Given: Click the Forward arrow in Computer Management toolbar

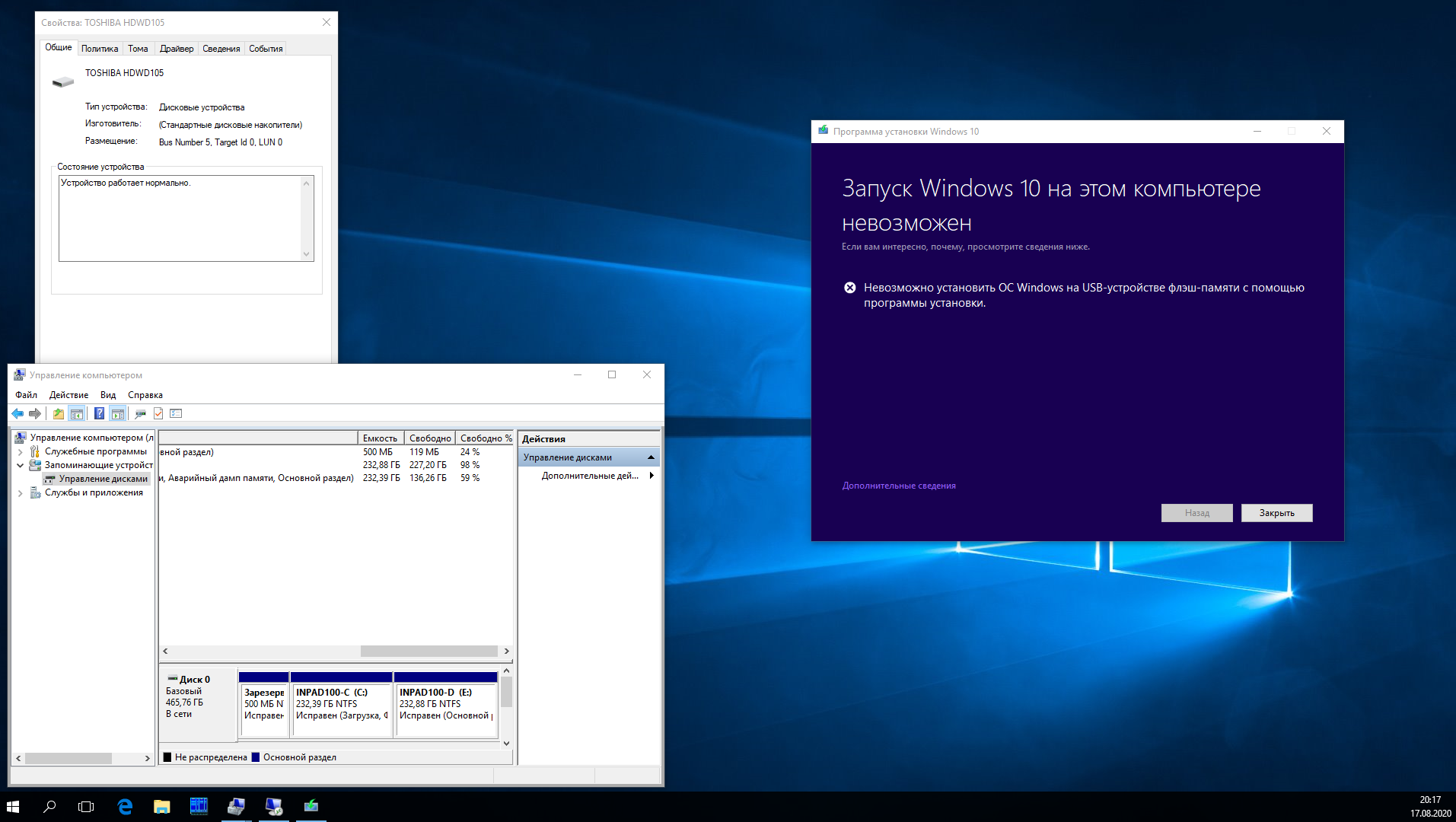Looking at the screenshot, I should (x=35, y=413).
